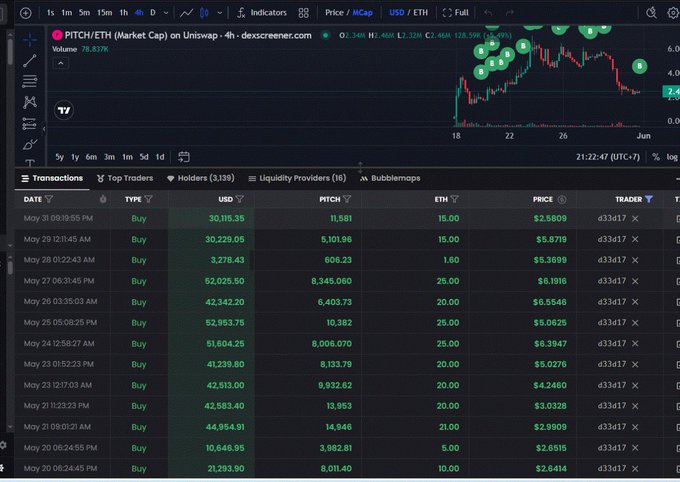The image size is (680, 482).
Task: Click the active TRADER filter icon
Action: (649, 199)
